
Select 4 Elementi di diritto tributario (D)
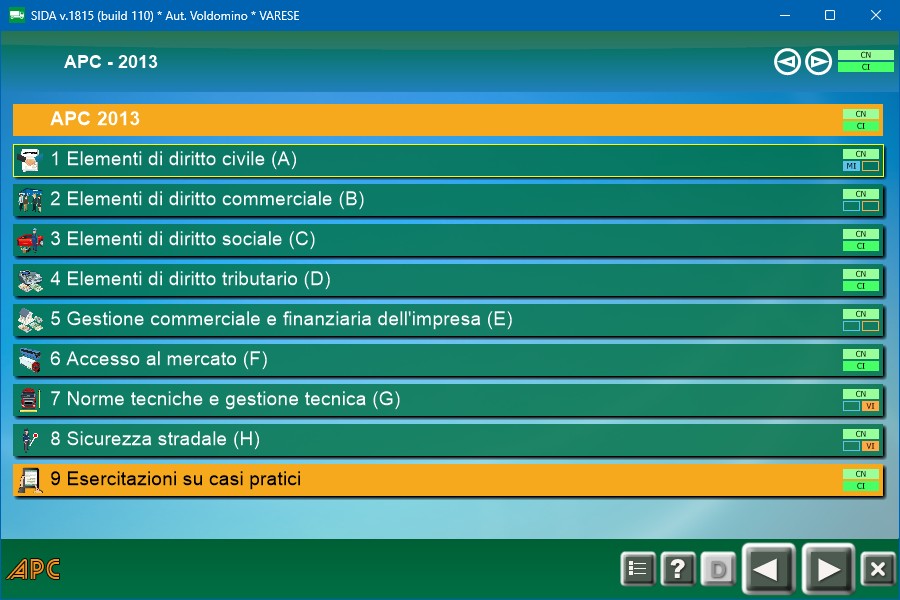coord(190,279)
